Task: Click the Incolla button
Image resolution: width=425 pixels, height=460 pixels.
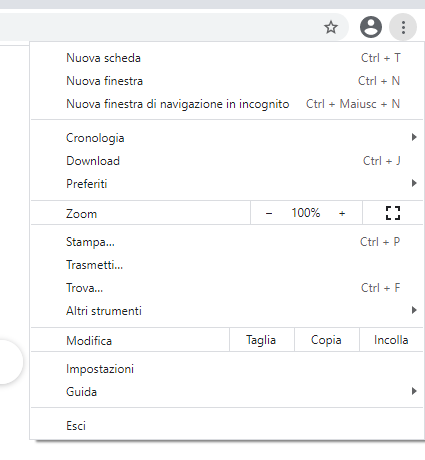Action: pyautogui.click(x=391, y=340)
